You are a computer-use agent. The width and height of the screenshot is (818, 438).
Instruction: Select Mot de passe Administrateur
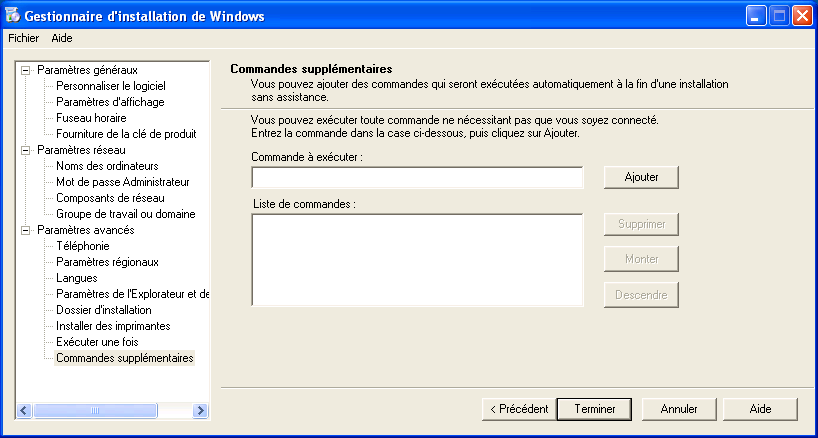(x=123, y=182)
